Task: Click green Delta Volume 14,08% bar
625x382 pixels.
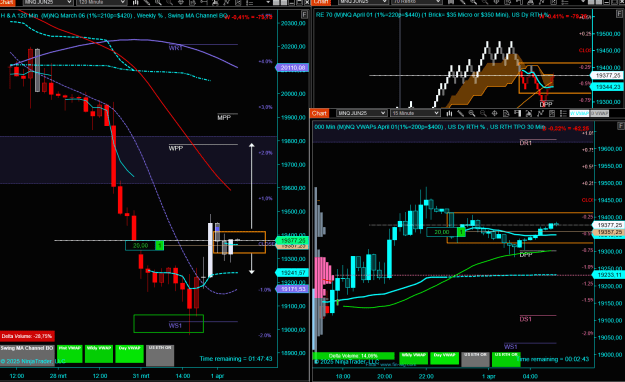Action: coord(353,356)
